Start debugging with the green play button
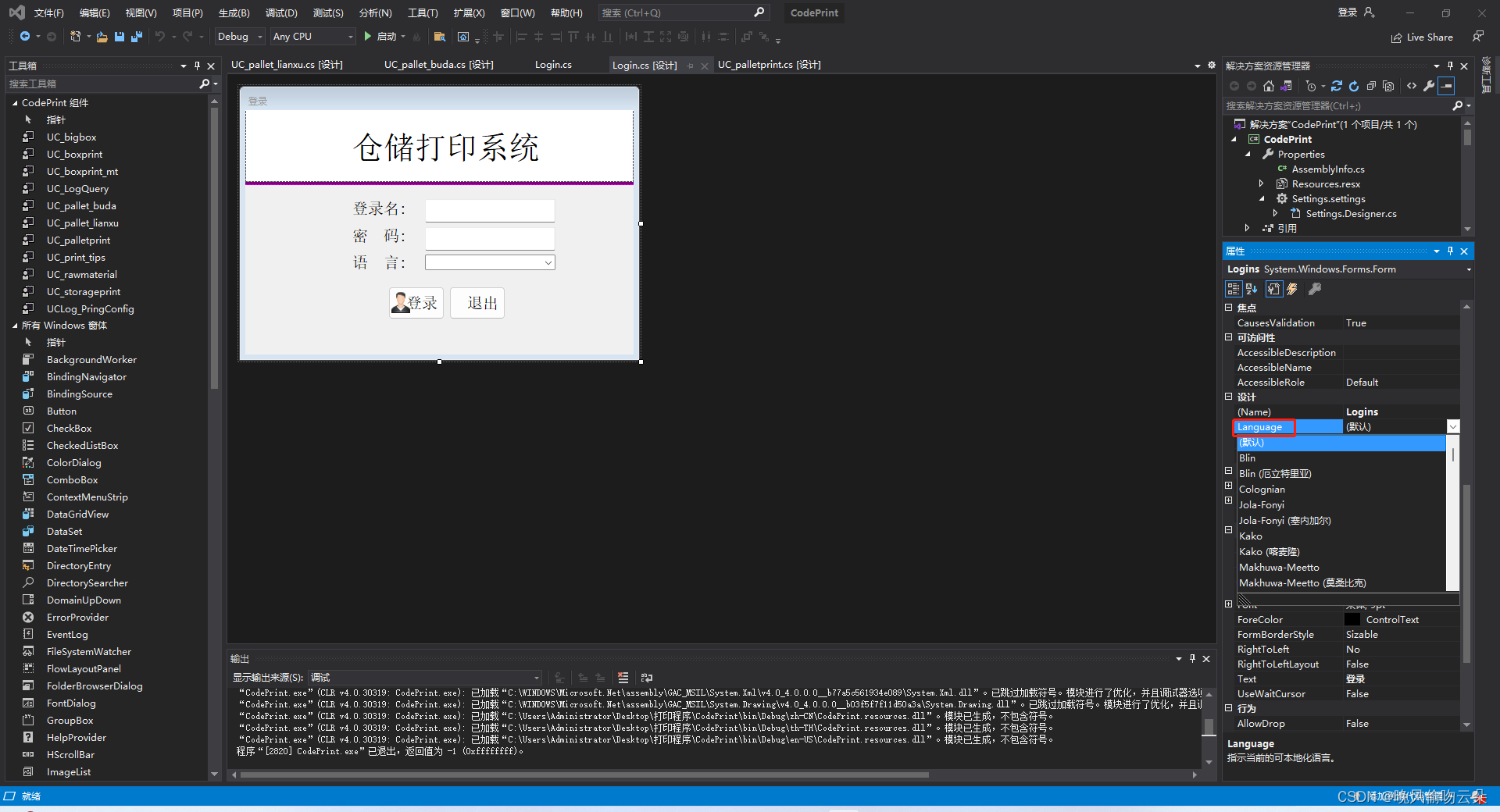This screenshot has height=812, width=1500. tap(367, 37)
